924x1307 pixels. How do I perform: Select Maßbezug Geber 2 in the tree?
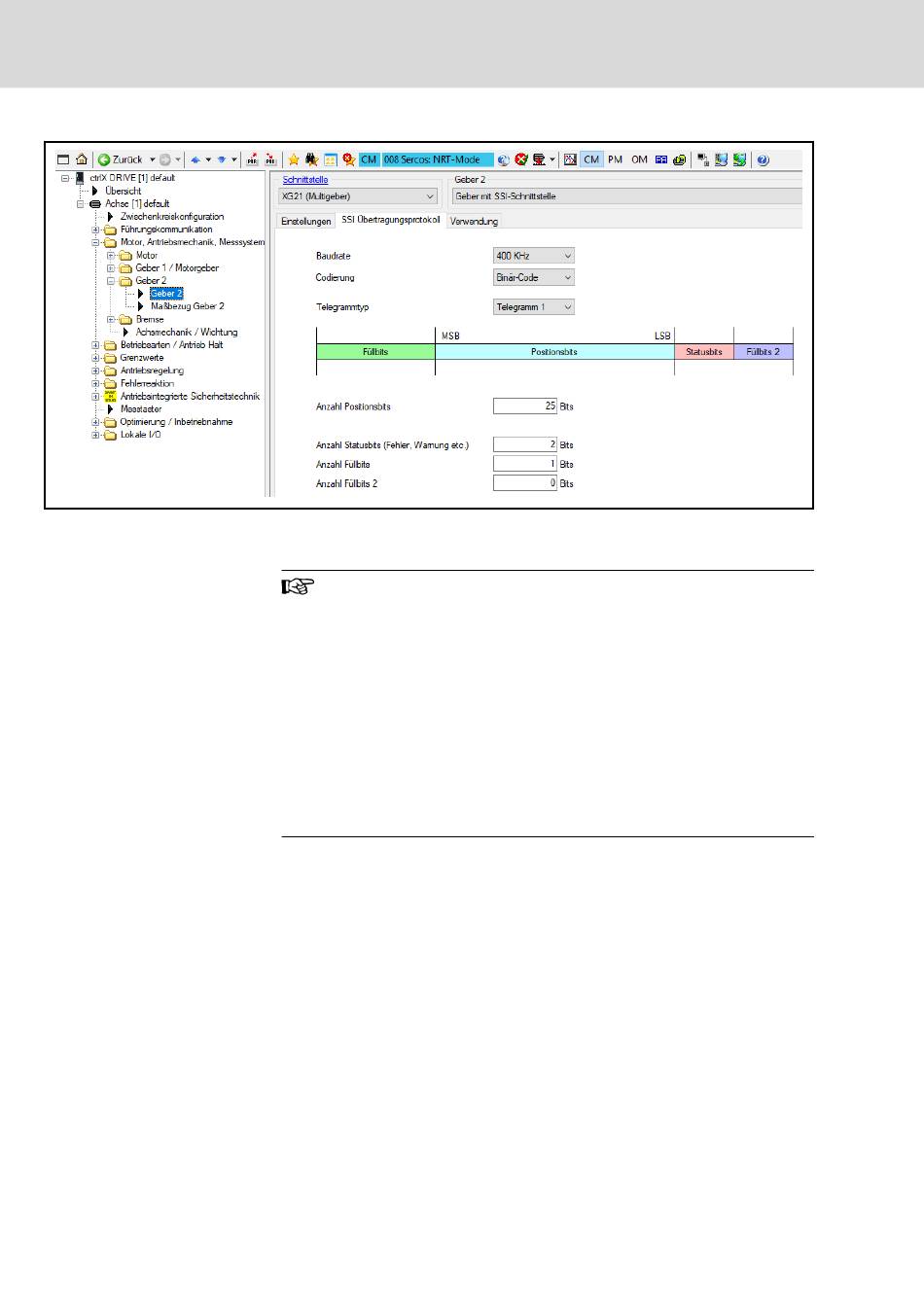[188, 306]
